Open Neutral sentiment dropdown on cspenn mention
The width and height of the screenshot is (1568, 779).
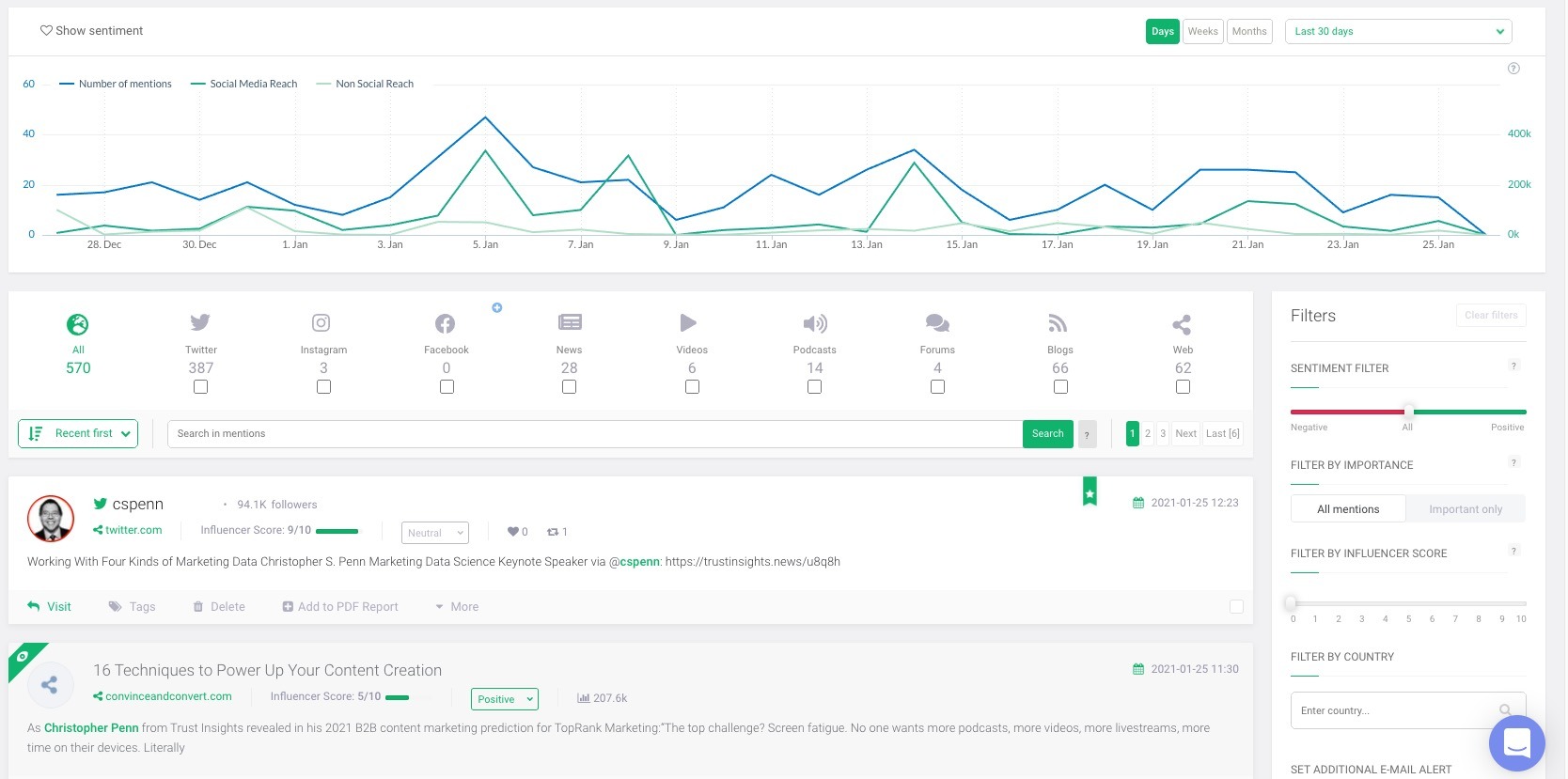coord(434,533)
